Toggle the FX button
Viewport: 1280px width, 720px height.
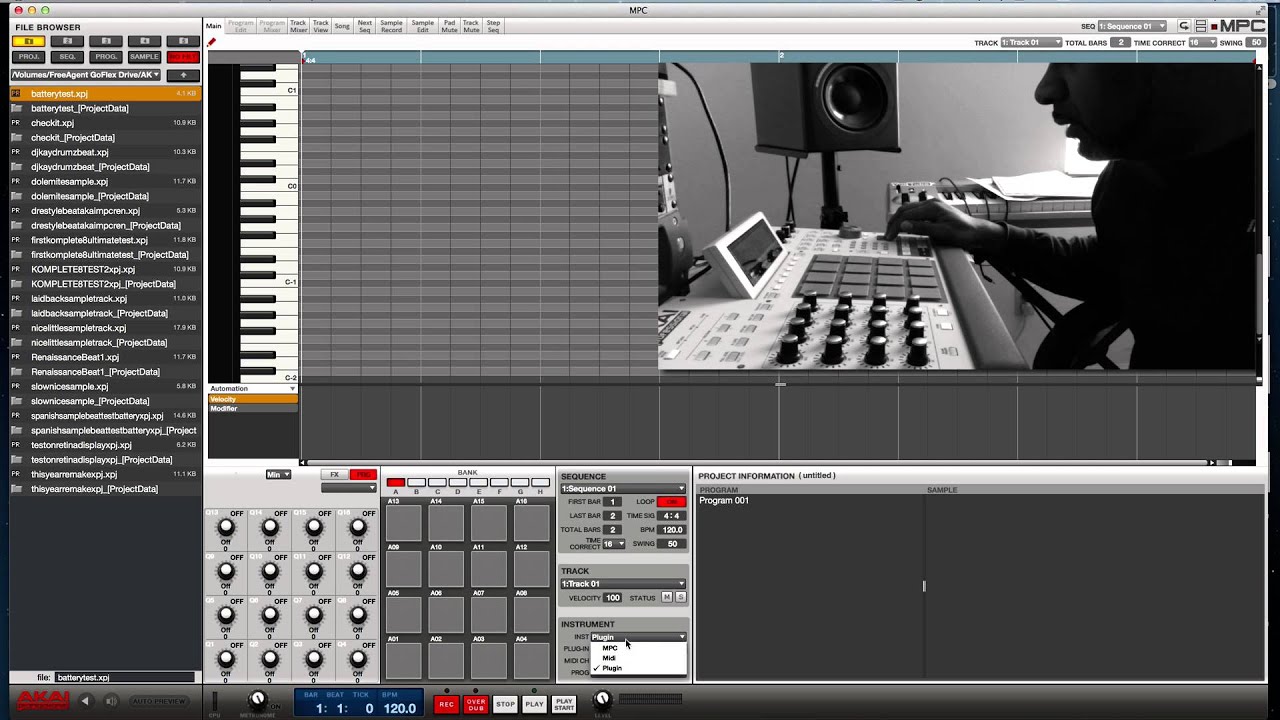point(335,475)
